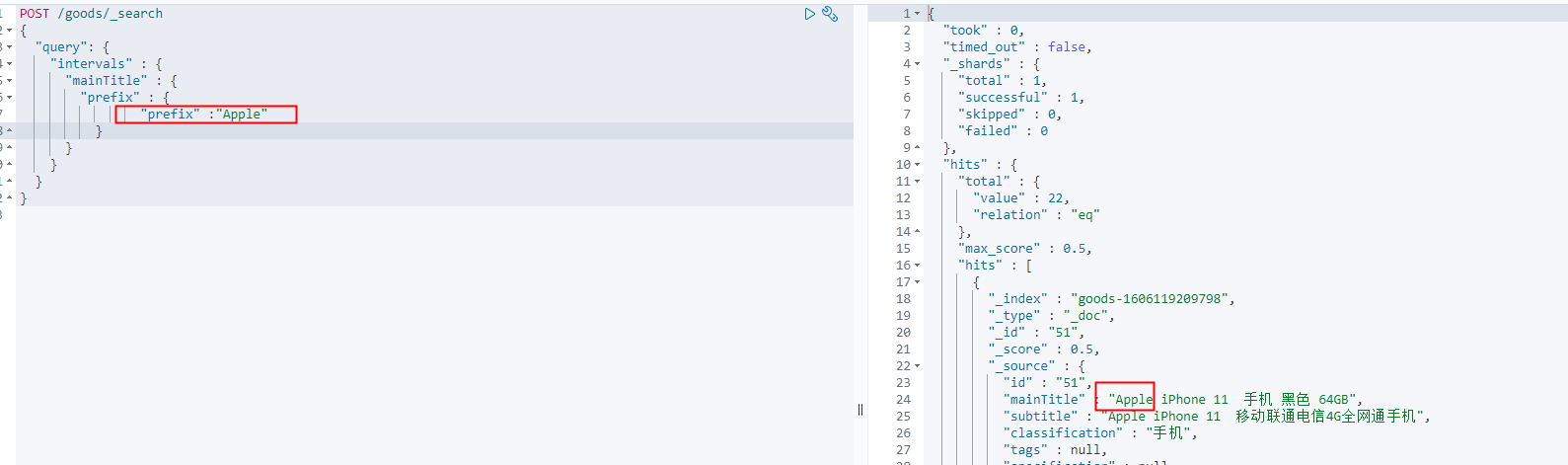Collapse the "total" object on response line 11
The width and height of the screenshot is (1568, 465).
click(918, 182)
